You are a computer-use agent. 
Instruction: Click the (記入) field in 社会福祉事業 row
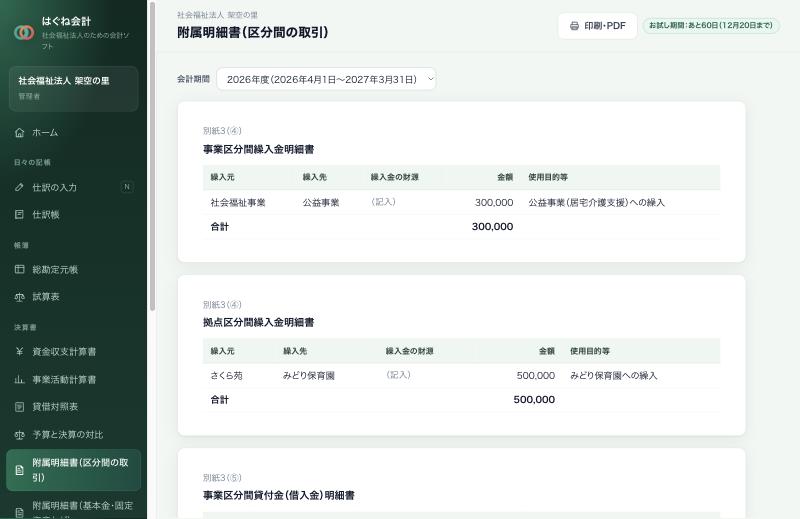[x=384, y=202]
